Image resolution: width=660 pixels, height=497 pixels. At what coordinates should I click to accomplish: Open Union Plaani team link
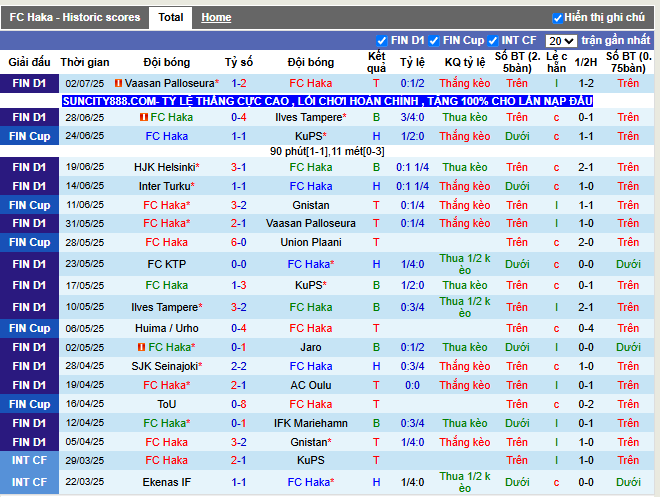[x=311, y=242]
